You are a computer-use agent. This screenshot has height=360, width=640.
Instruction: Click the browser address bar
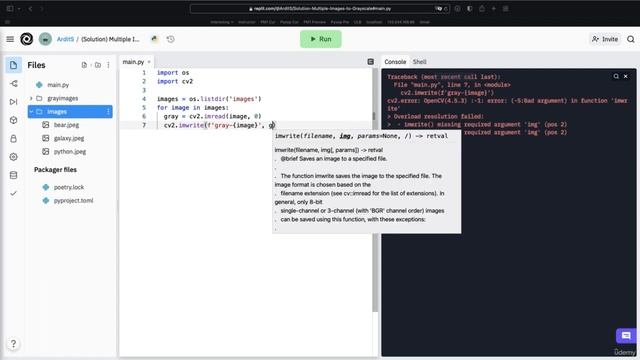point(320,9)
